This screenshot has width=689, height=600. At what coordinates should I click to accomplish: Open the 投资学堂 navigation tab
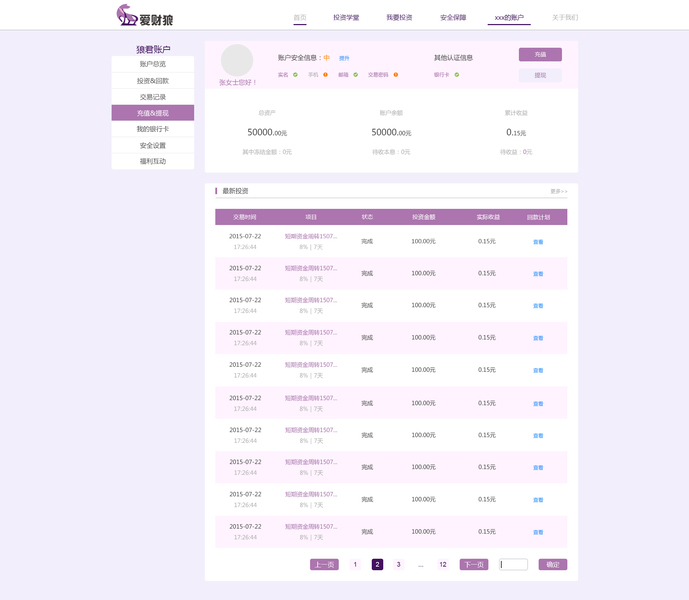[x=346, y=18]
